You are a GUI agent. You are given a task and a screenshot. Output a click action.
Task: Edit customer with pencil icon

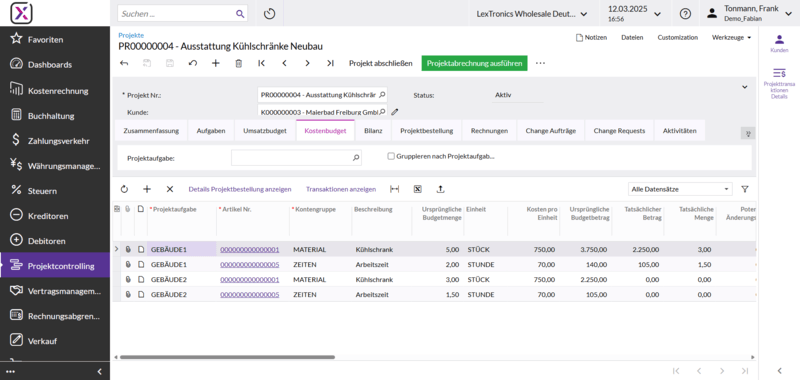click(x=394, y=112)
